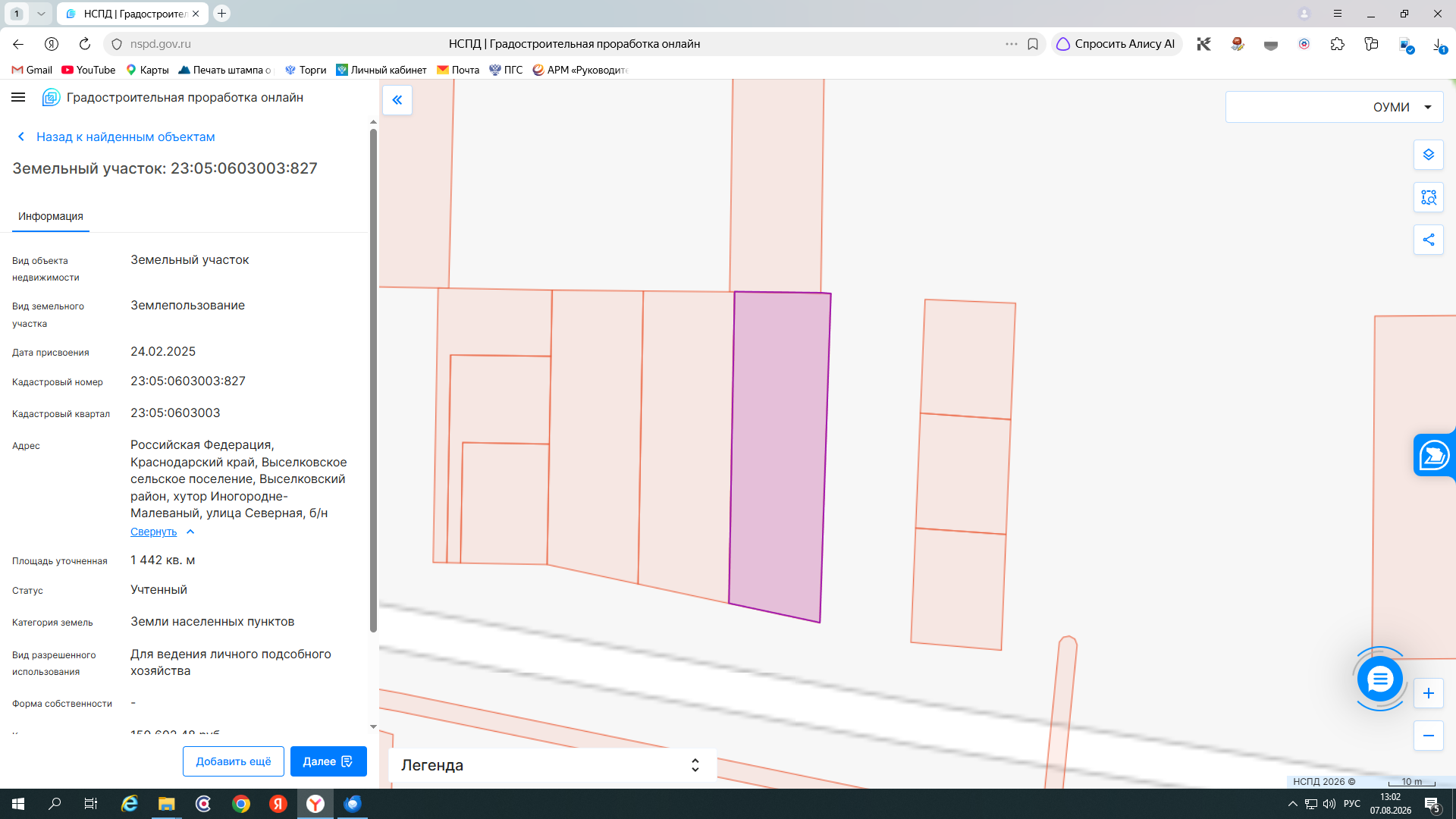1456x819 pixels.
Task: Zoom in the map with plus button
Action: [1428, 693]
